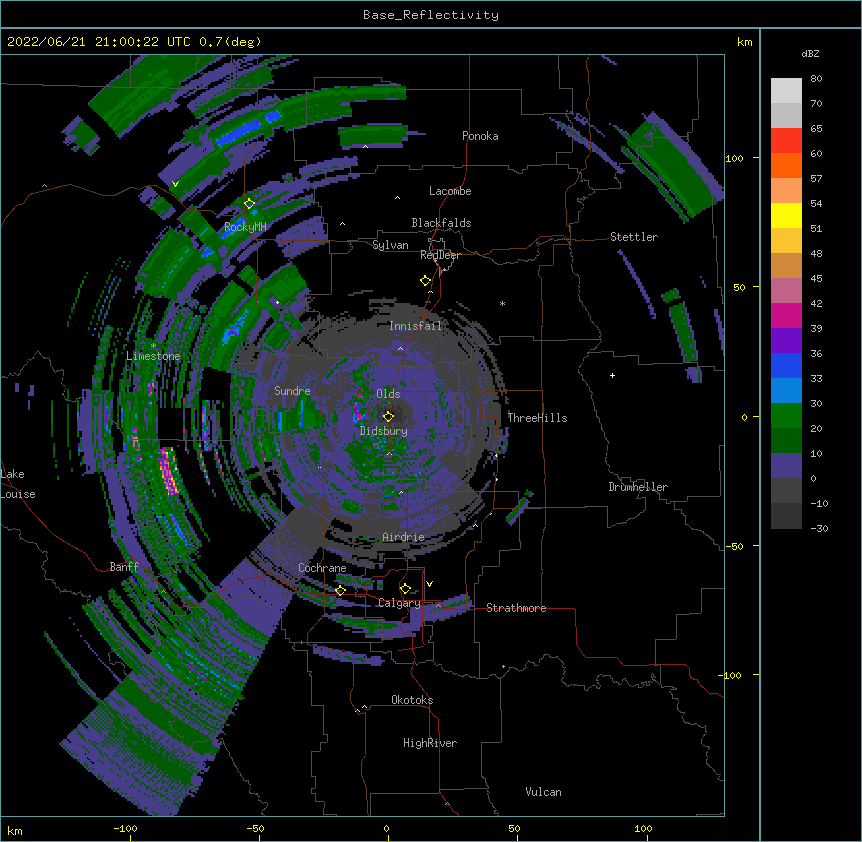Click the -50 tick on vertical axis
862x842 pixels.
coord(734,546)
